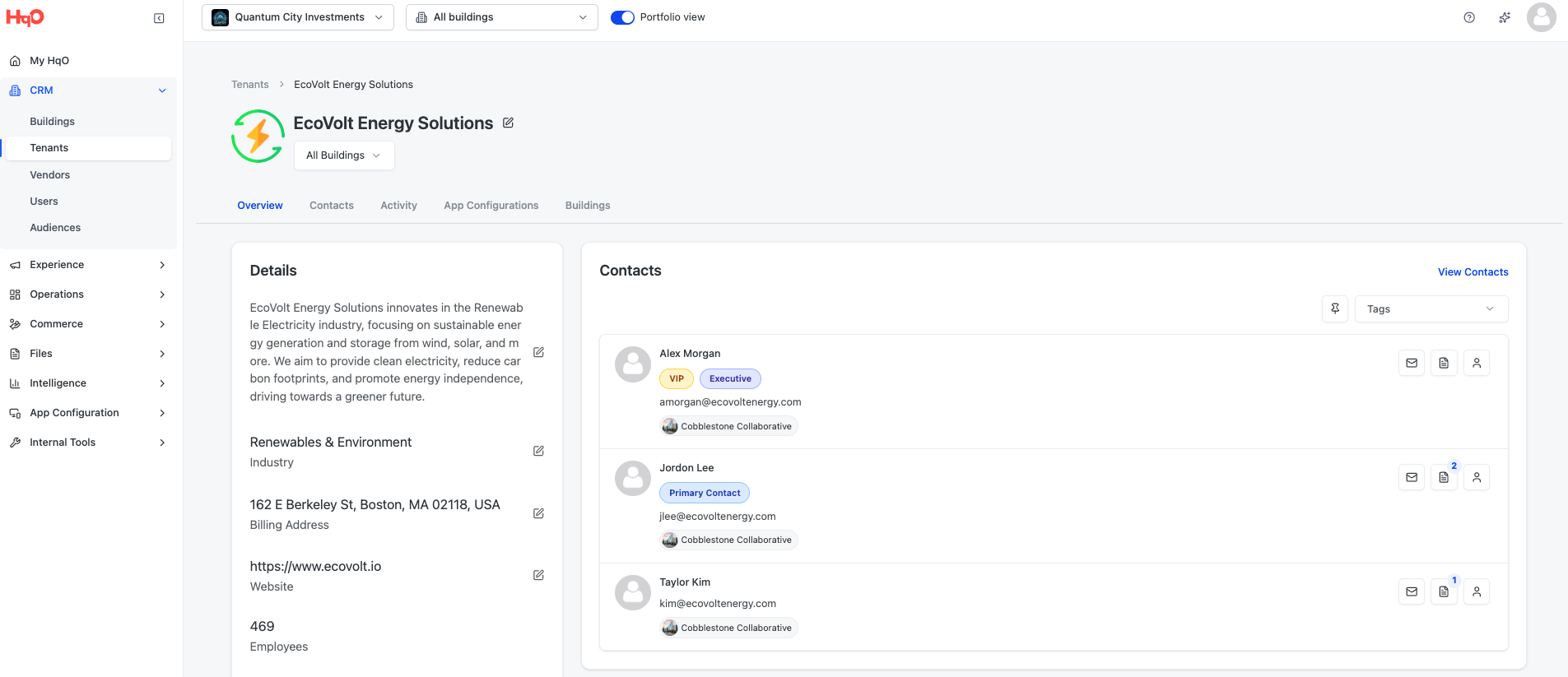Click the pin icon beside Tags
The height and width of the screenshot is (677, 1568).
[1335, 308]
